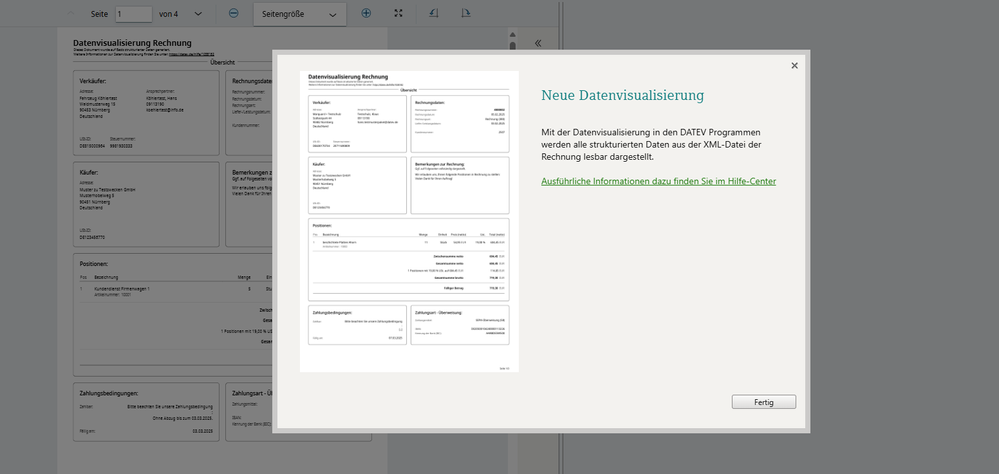
Task: Collapse the side panel with double chevron
Action: click(537, 44)
